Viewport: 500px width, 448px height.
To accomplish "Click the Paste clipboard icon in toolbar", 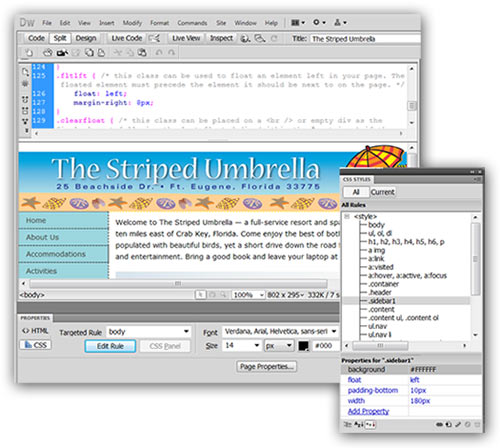I will click(142, 53).
